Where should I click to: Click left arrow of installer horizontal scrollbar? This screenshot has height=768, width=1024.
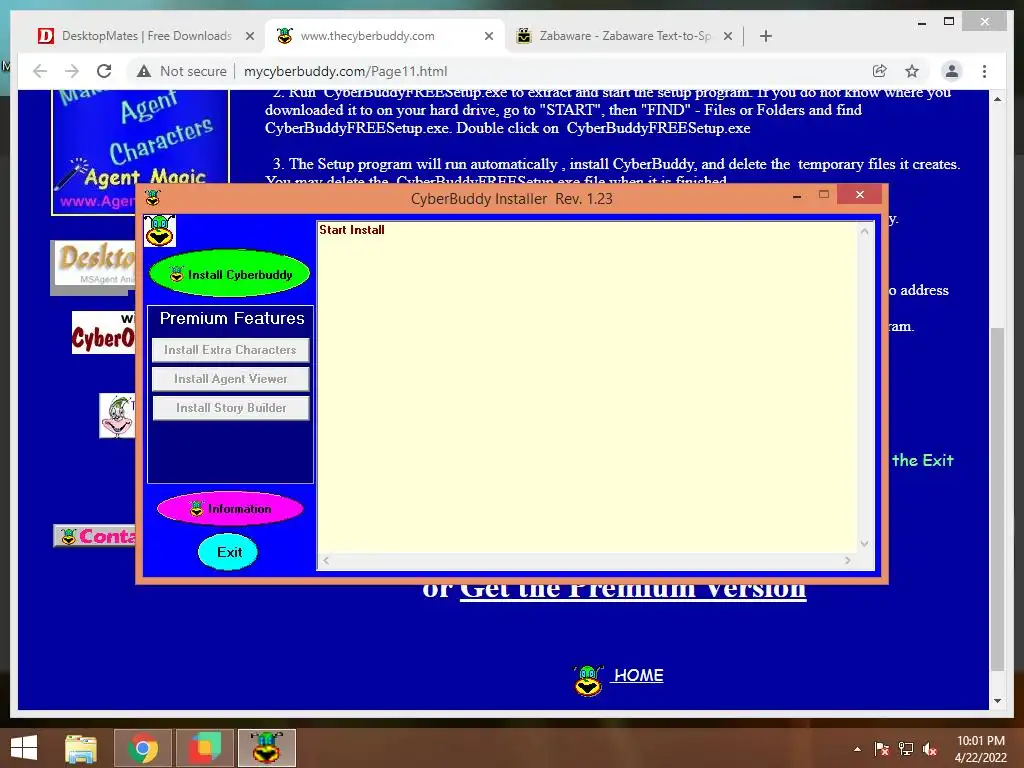click(326, 560)
